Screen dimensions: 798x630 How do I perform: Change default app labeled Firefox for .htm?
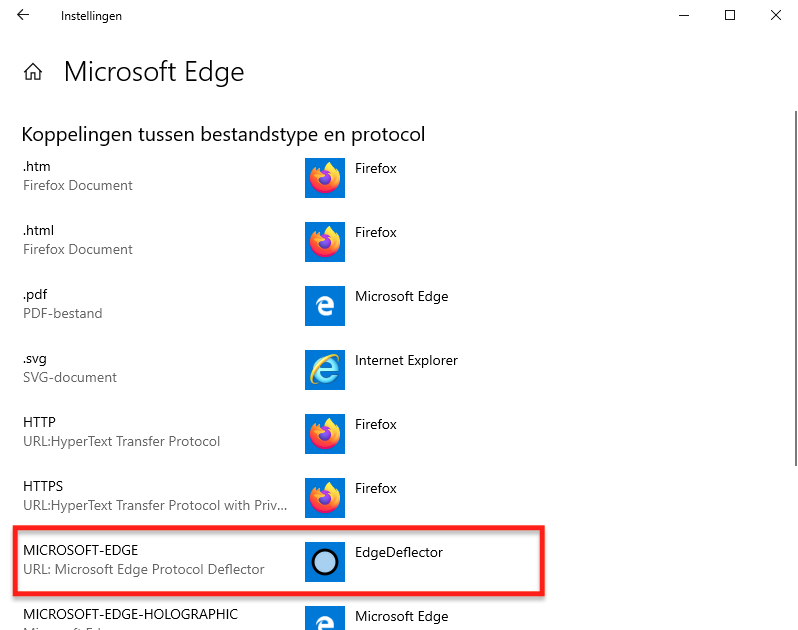pyautogui.click(x=376, y=169)
